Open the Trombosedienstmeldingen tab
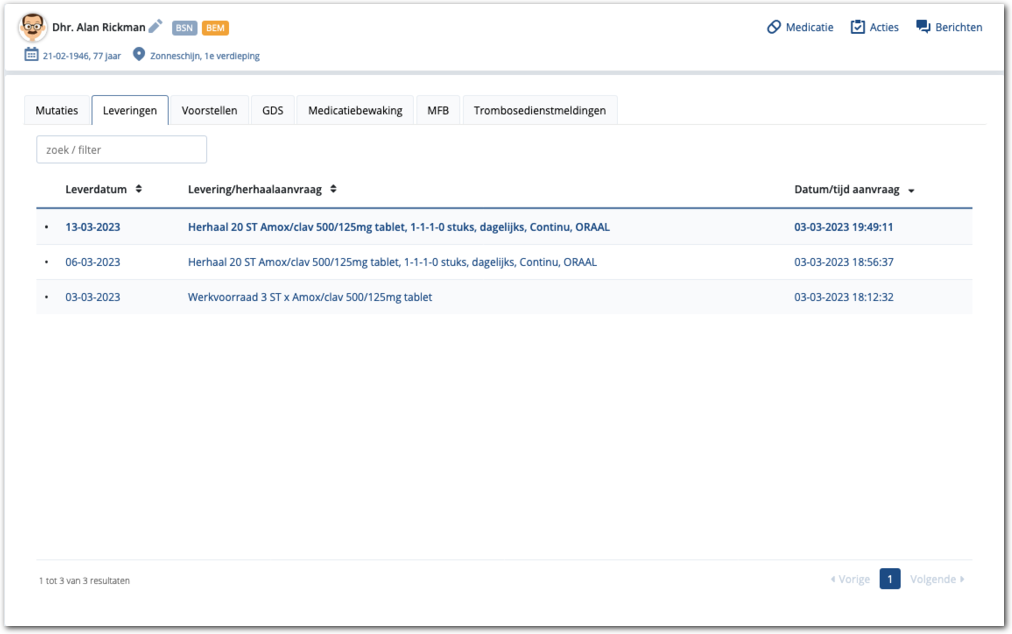 [540, 110]
